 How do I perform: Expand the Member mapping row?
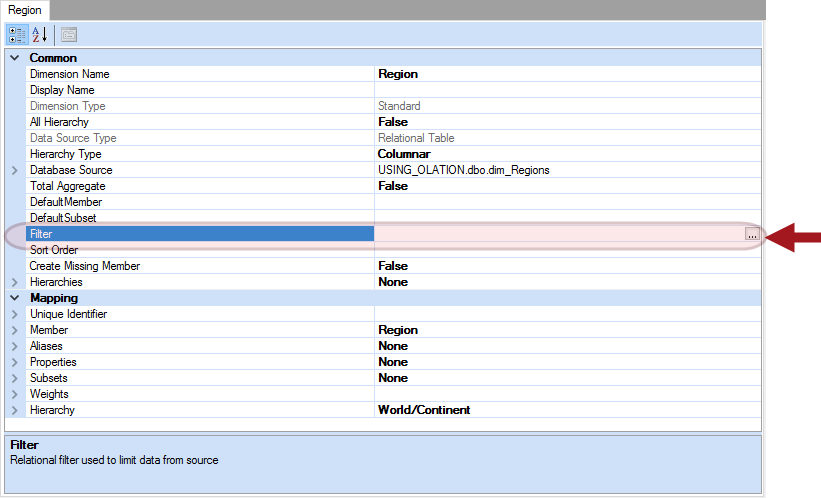click(x=14, y=330)
